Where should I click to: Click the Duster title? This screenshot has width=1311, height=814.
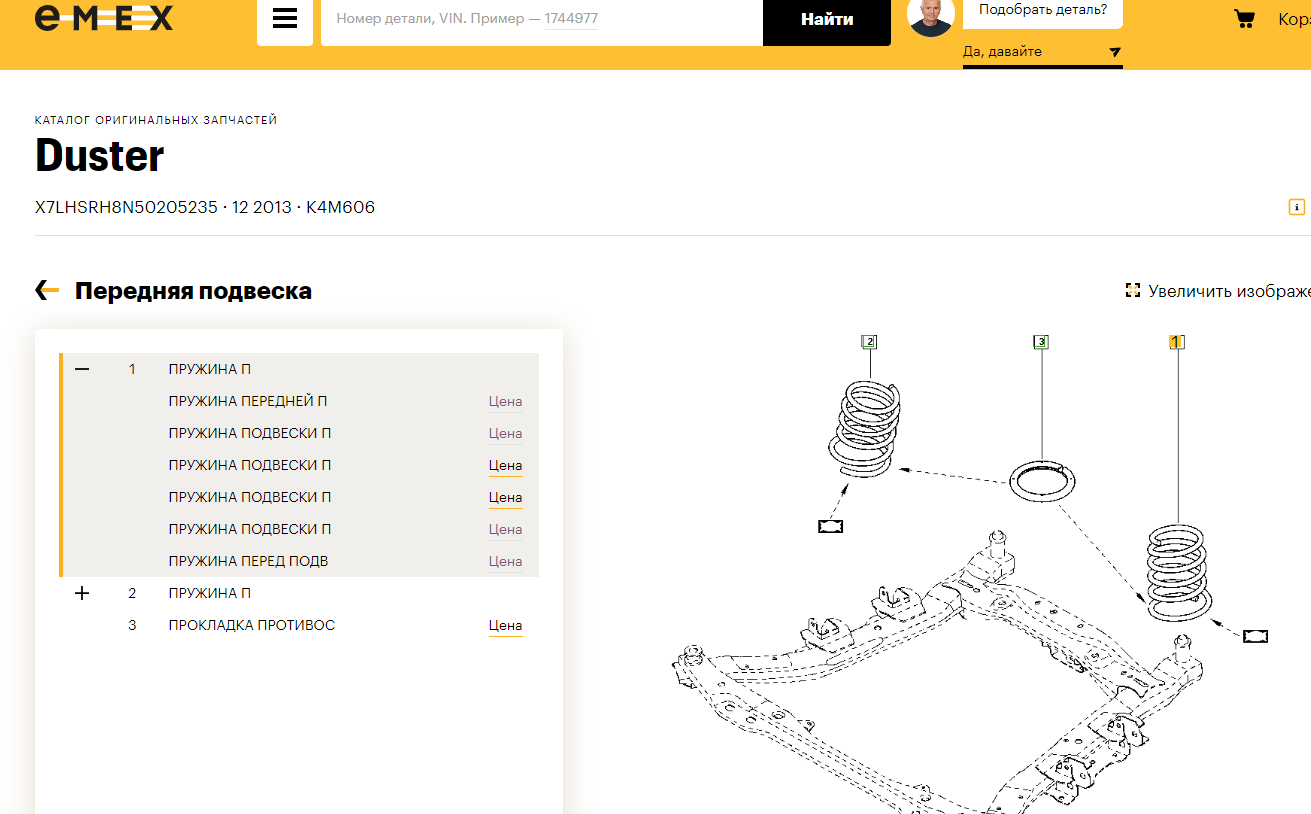tap(99, 156)
